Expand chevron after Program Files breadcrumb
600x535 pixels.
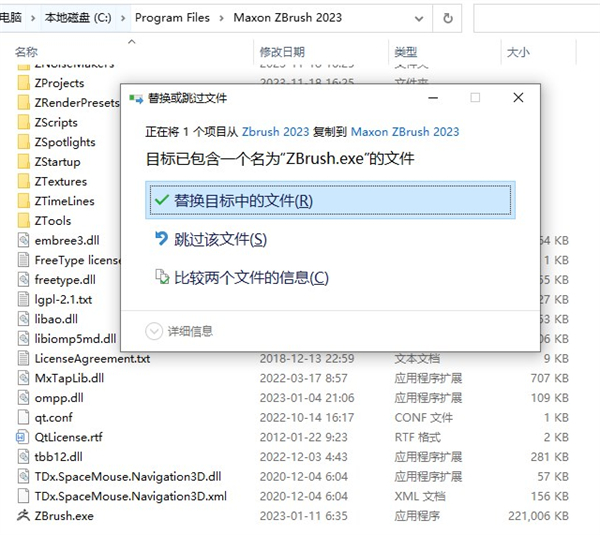point(222,18)
